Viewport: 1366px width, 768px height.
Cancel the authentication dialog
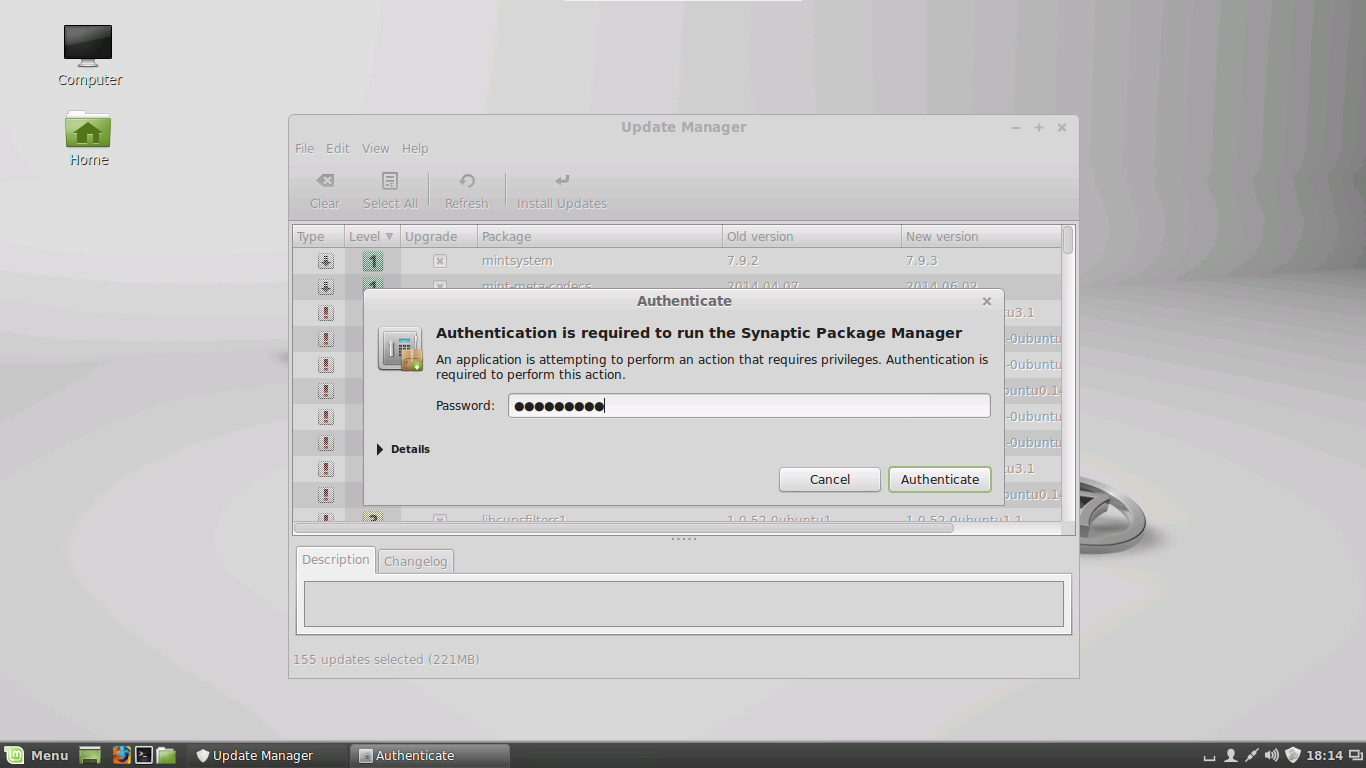[x=829, y=480]
